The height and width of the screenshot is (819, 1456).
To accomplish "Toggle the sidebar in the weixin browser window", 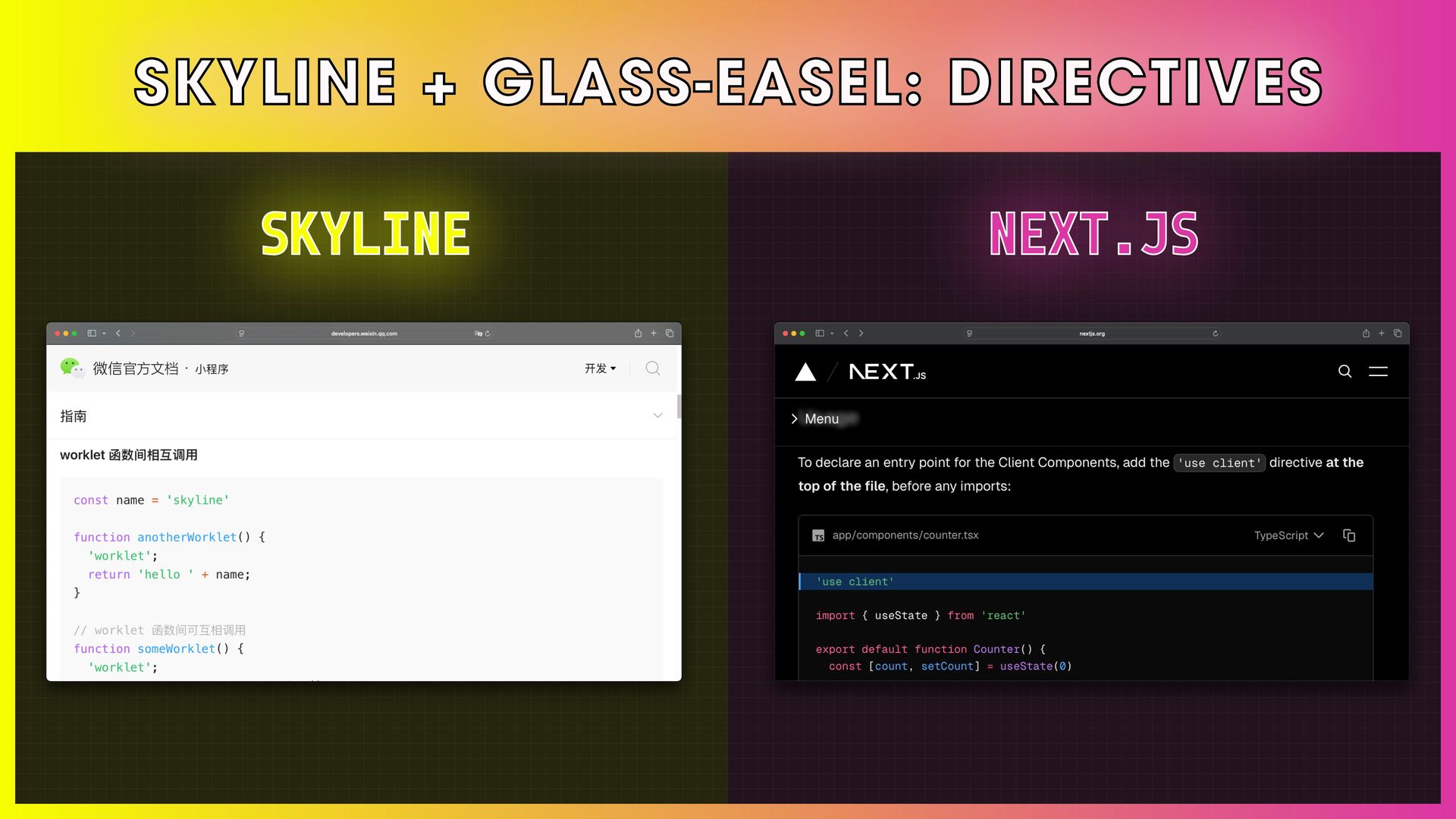I will [x=92, y=333].
